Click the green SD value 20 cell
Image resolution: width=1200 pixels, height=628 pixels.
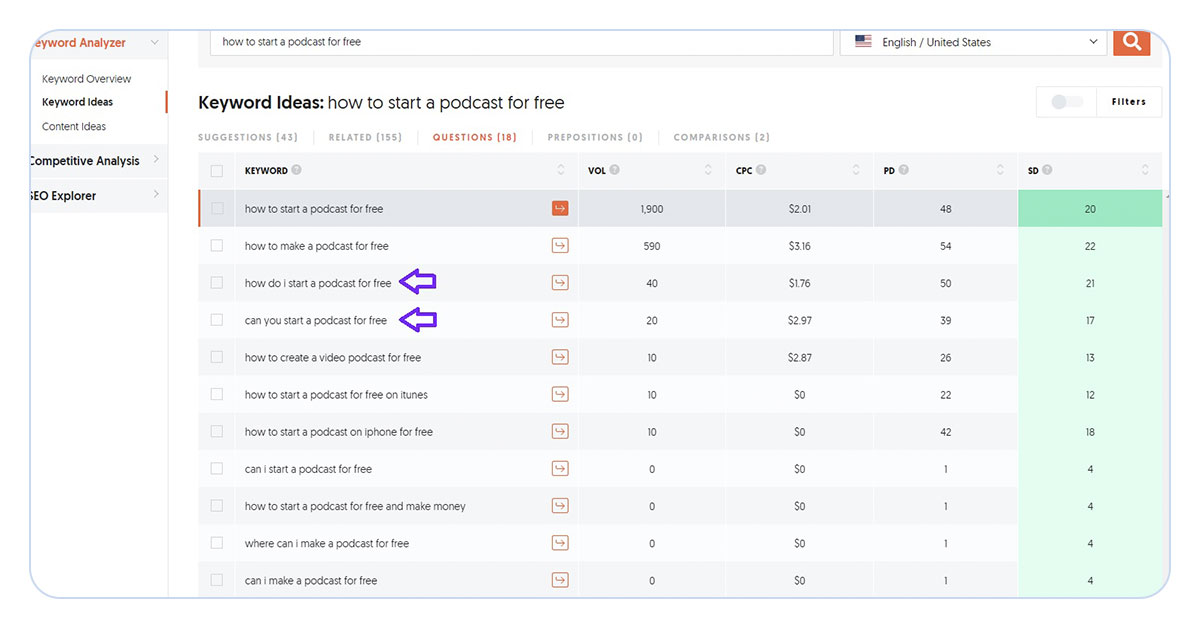point(1090,208)
